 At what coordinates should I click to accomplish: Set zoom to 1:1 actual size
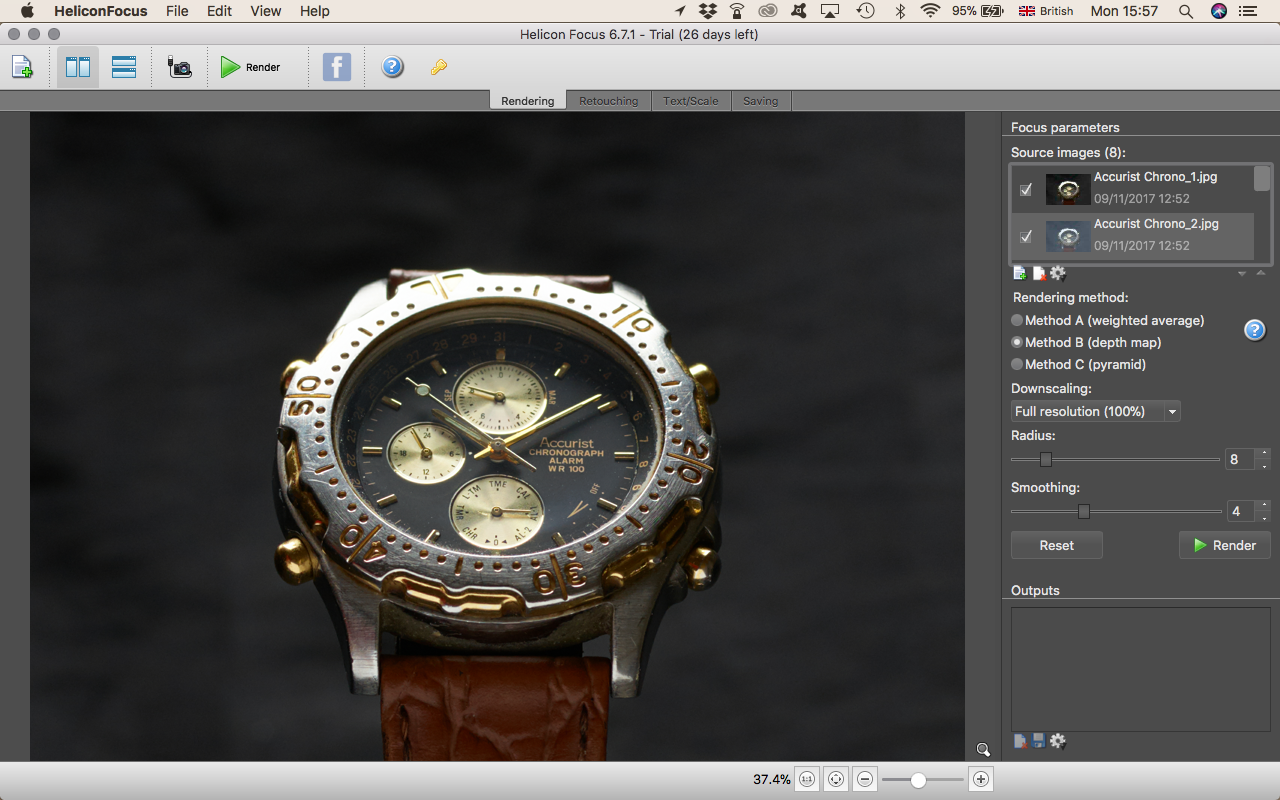click(807, 779)
